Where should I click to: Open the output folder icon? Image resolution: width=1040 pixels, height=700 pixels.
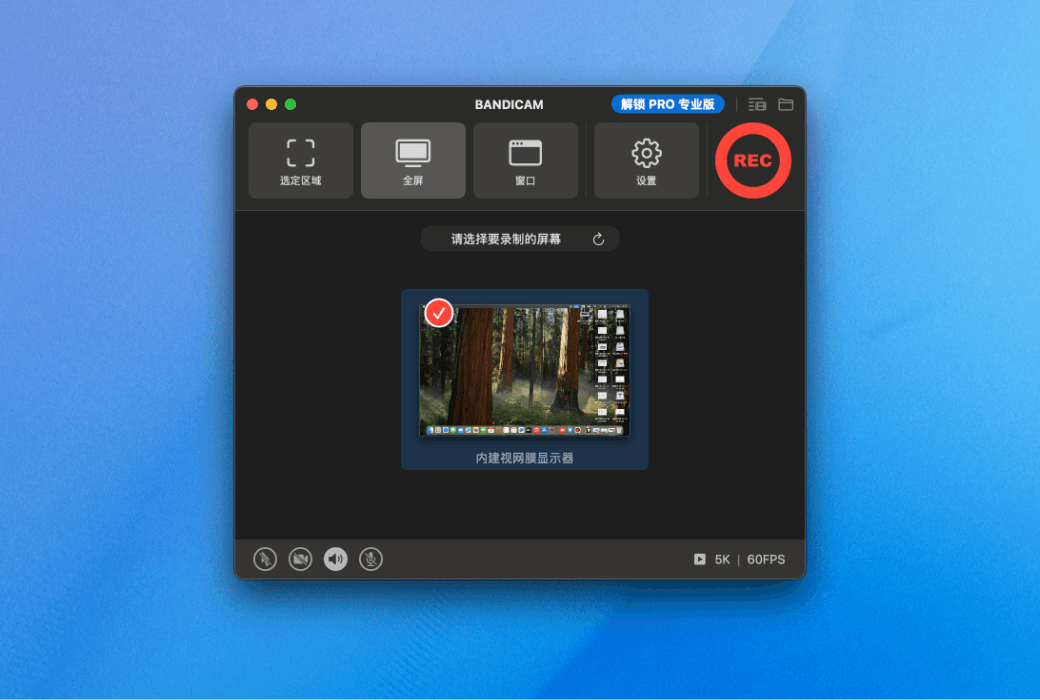click(785, 104)
